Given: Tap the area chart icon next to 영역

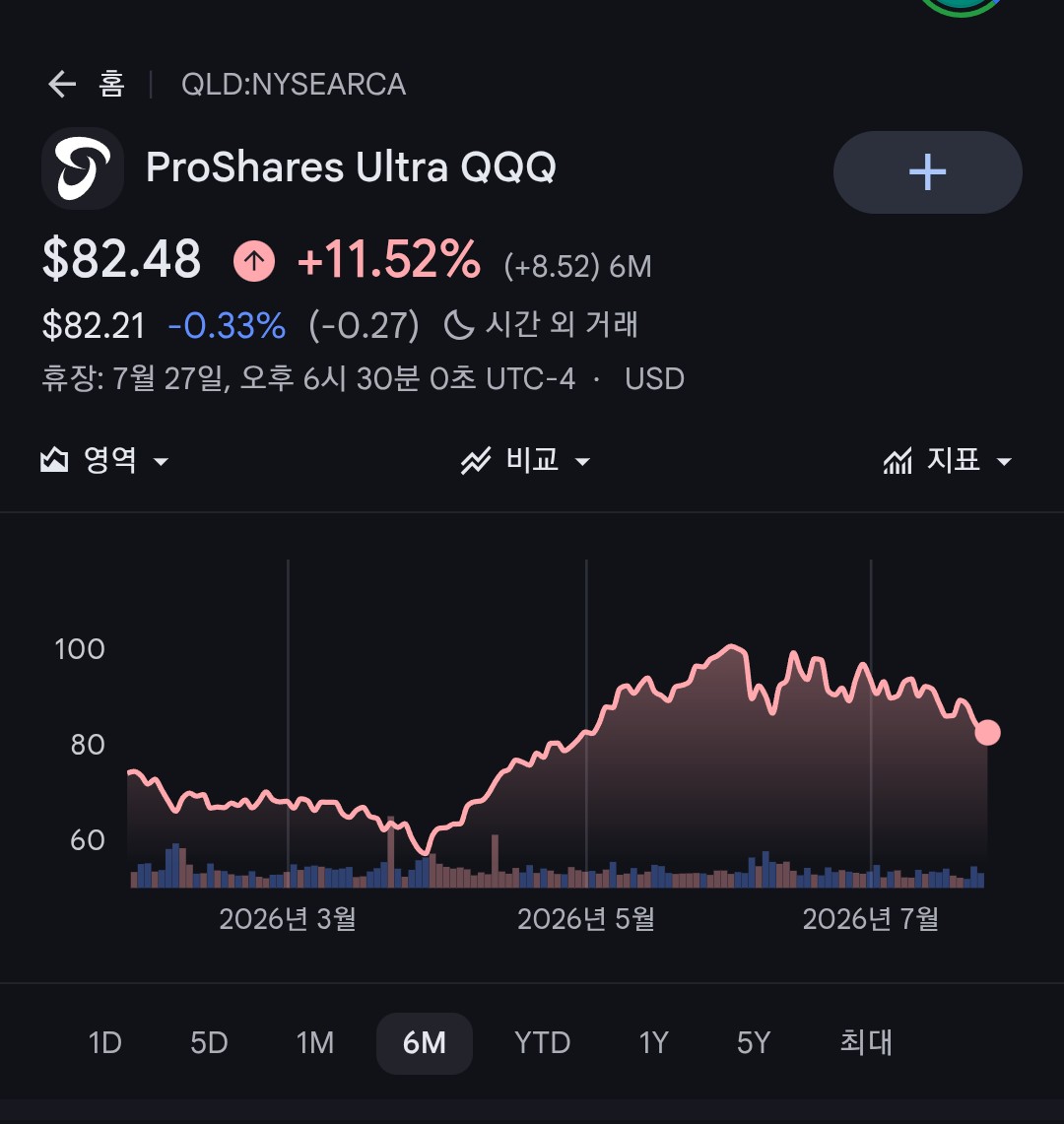Looking at the screenshot, I should (54, 460).
